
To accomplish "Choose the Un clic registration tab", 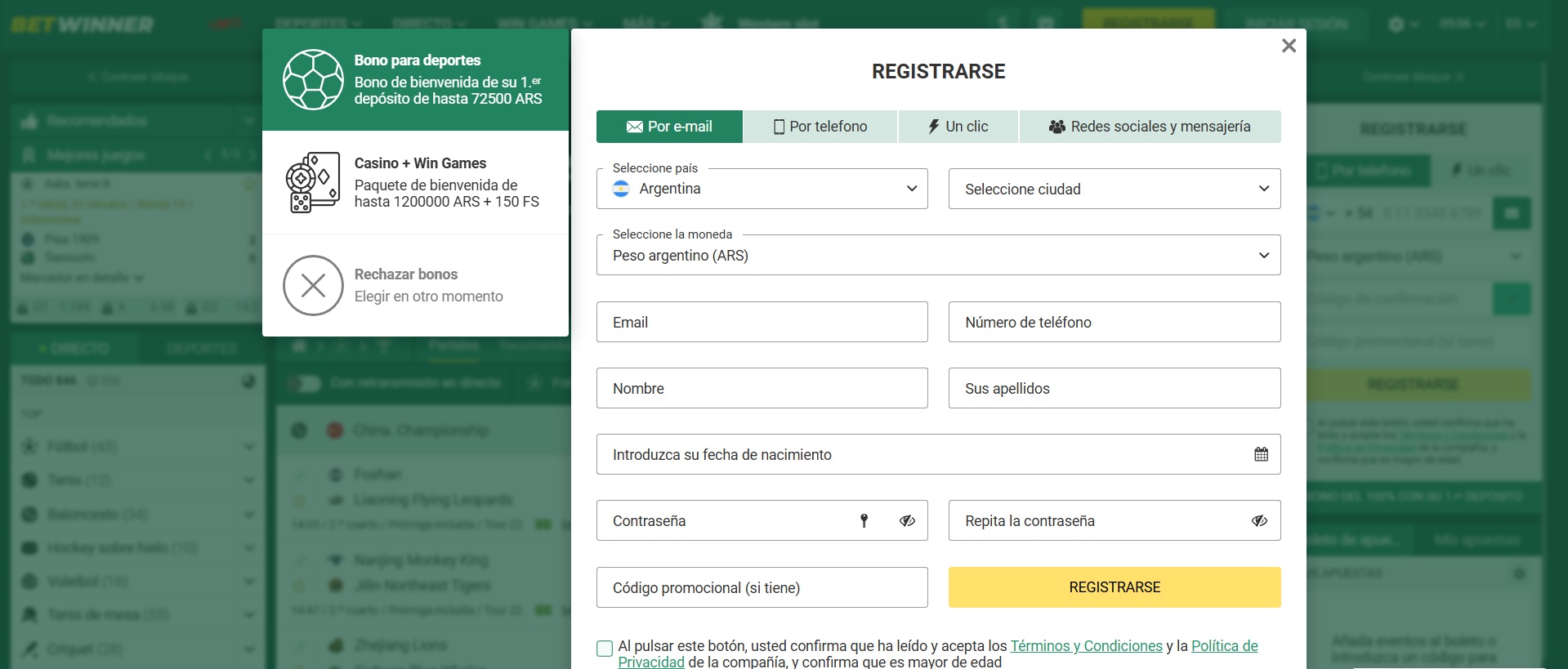I will coord(958,127).
